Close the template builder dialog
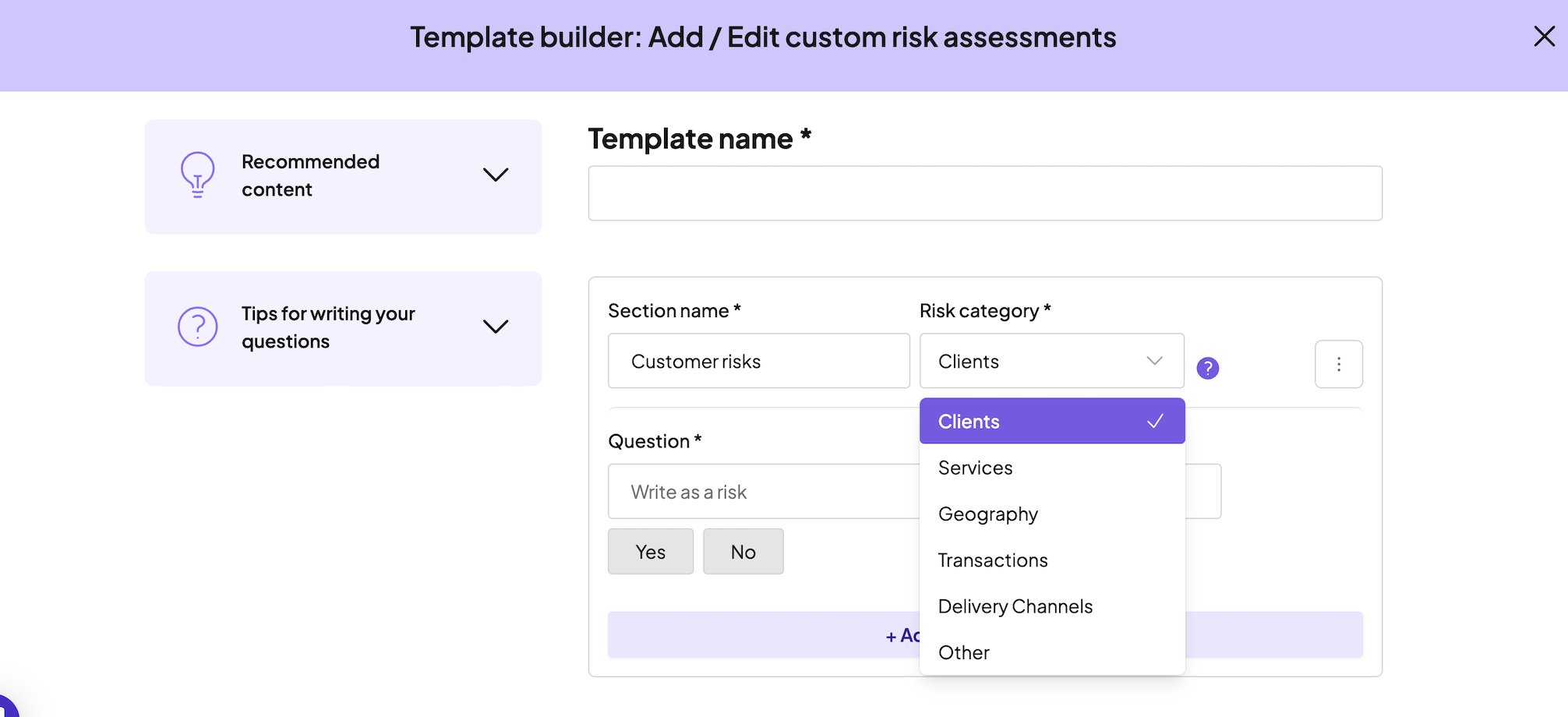Screen dimensions: 1568x717 click(x=1544, y=37)
